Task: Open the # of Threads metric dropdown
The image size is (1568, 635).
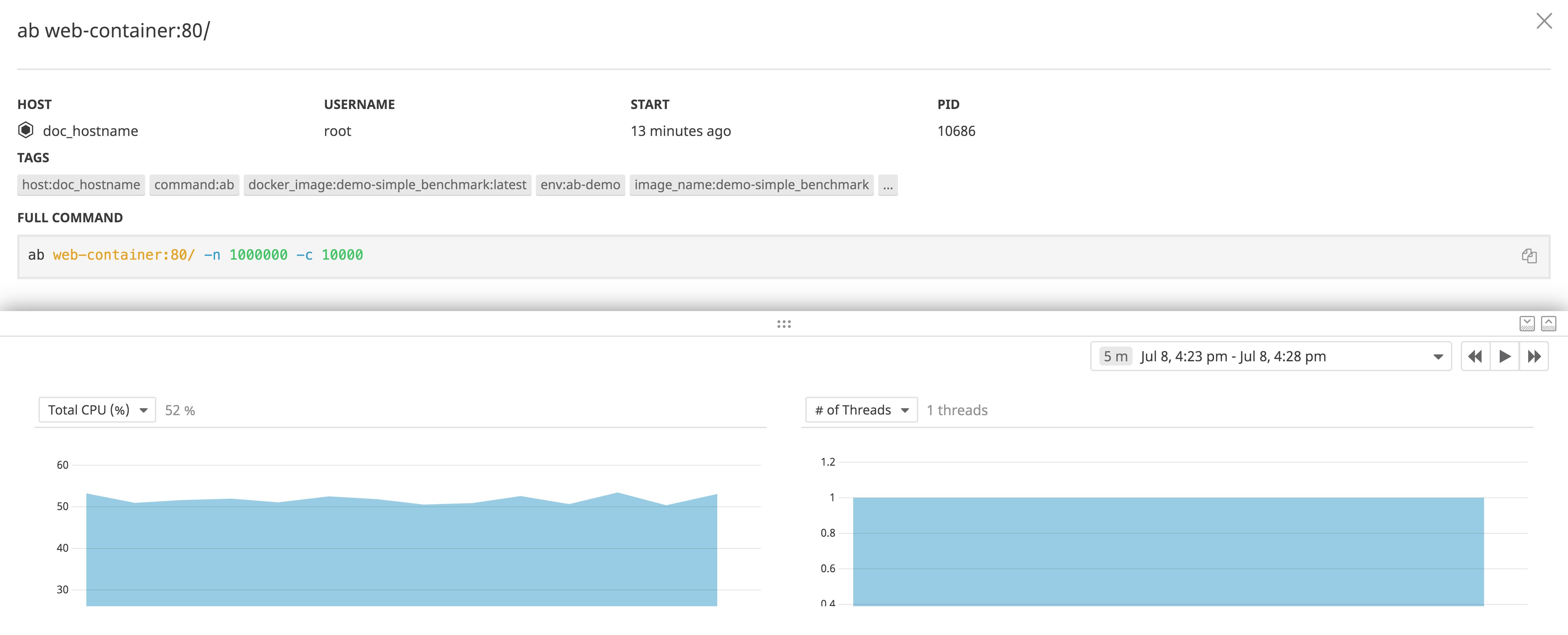Action: click(861, 410)
